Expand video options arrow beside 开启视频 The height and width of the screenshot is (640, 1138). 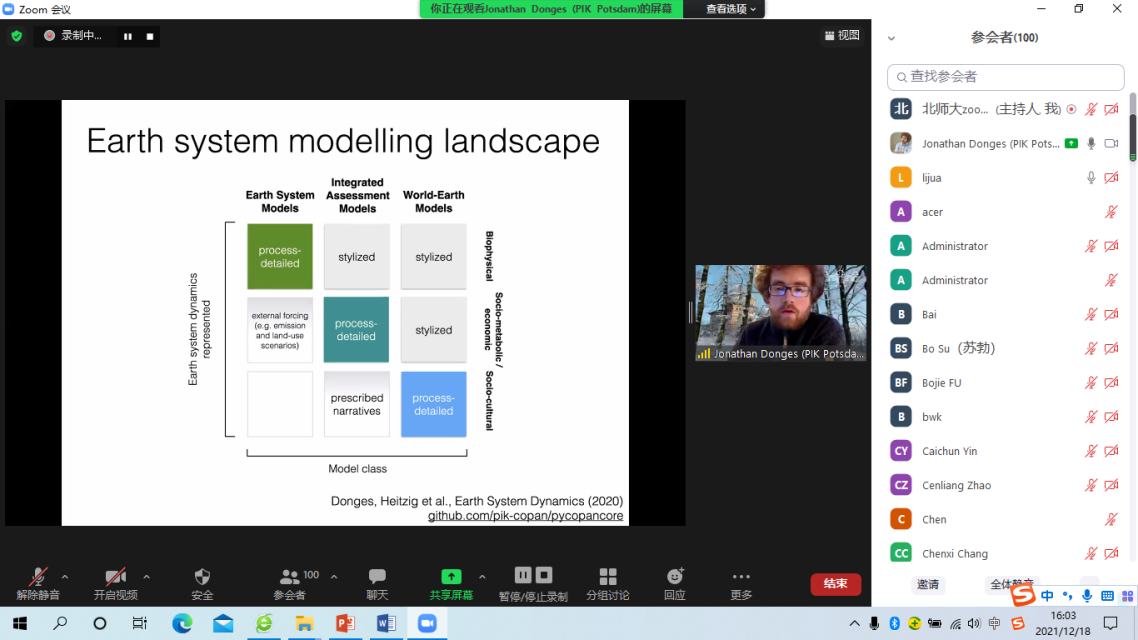146,577
